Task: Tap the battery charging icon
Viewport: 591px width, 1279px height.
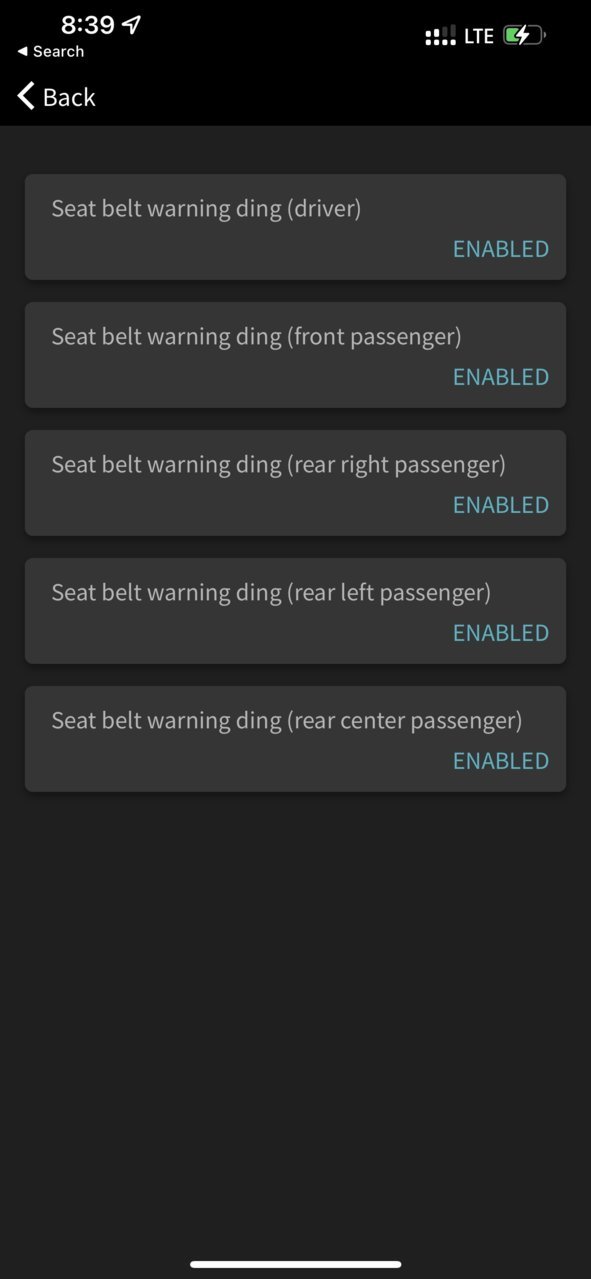Action: pos(525,36)
